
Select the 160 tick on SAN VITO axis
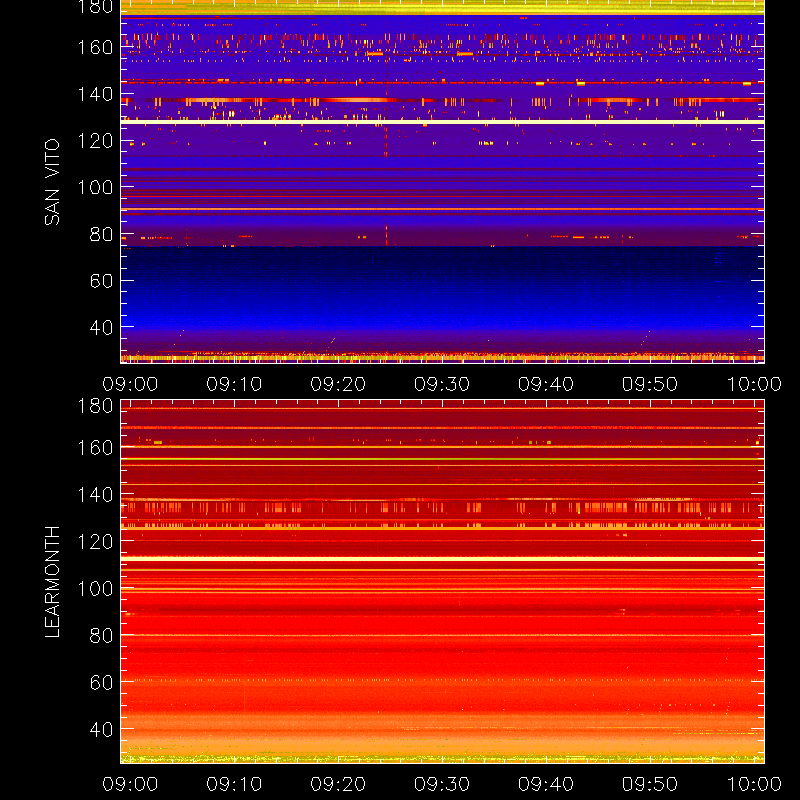tap(95, 47)
